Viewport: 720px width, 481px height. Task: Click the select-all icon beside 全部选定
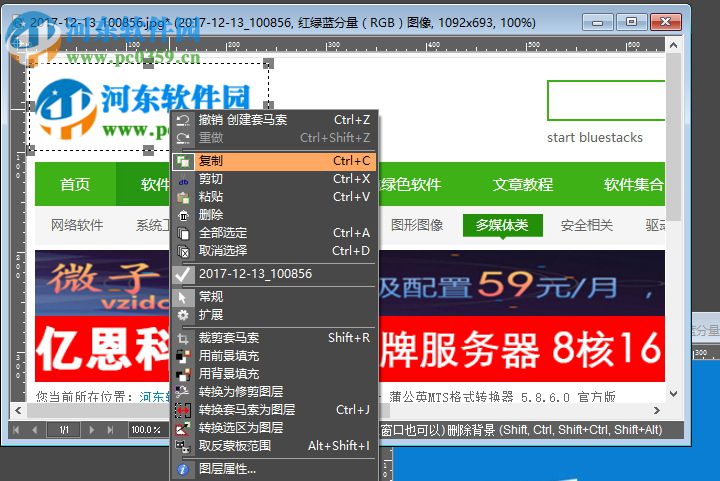183,233
